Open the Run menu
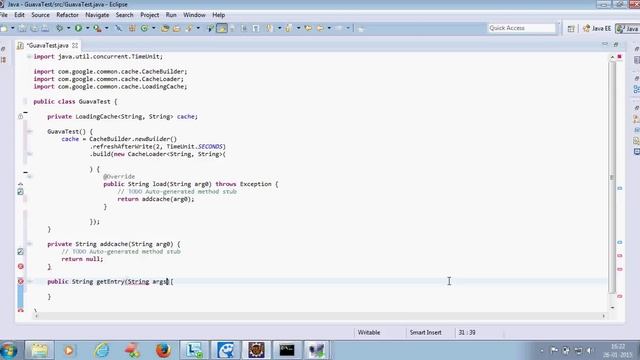640x360 pixels. click(171, 15)
